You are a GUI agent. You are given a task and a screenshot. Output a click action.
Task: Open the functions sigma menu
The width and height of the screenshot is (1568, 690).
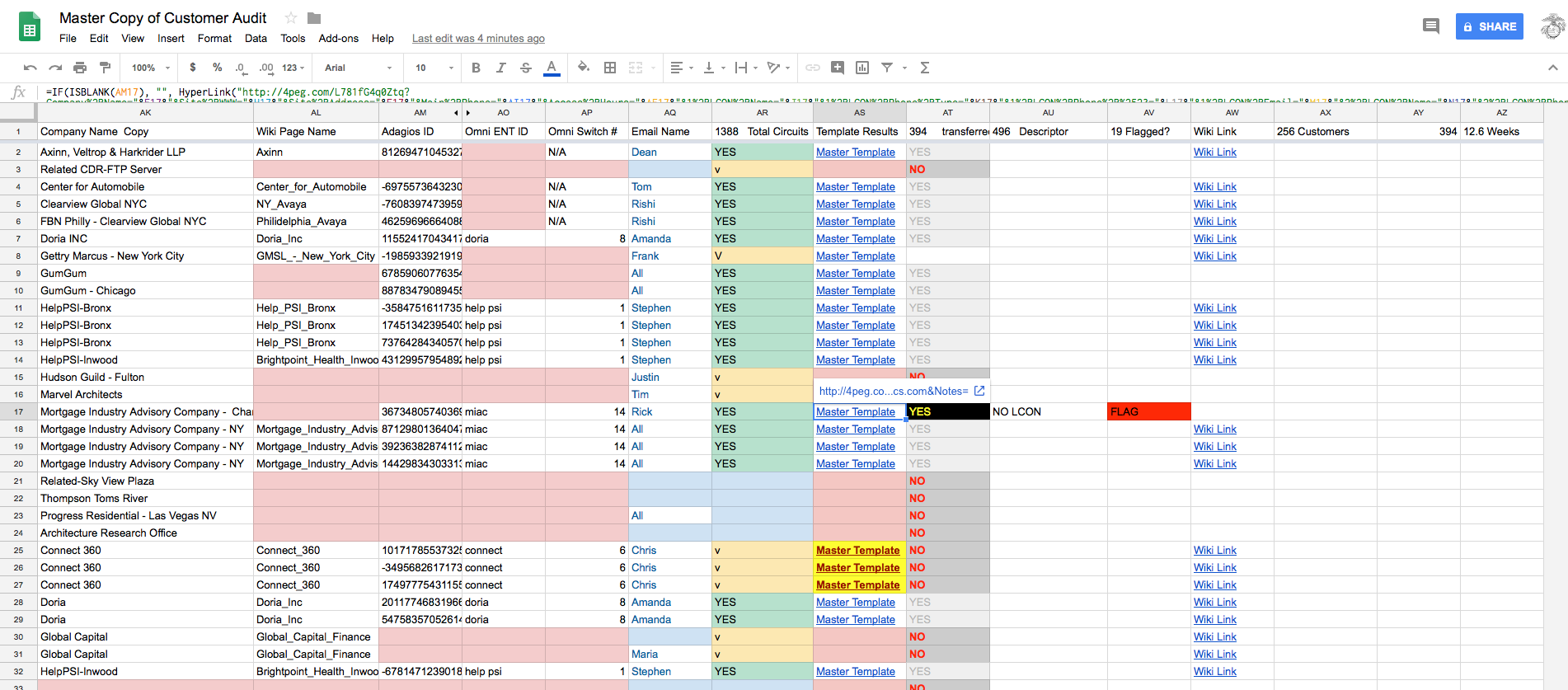coord(925,68)
